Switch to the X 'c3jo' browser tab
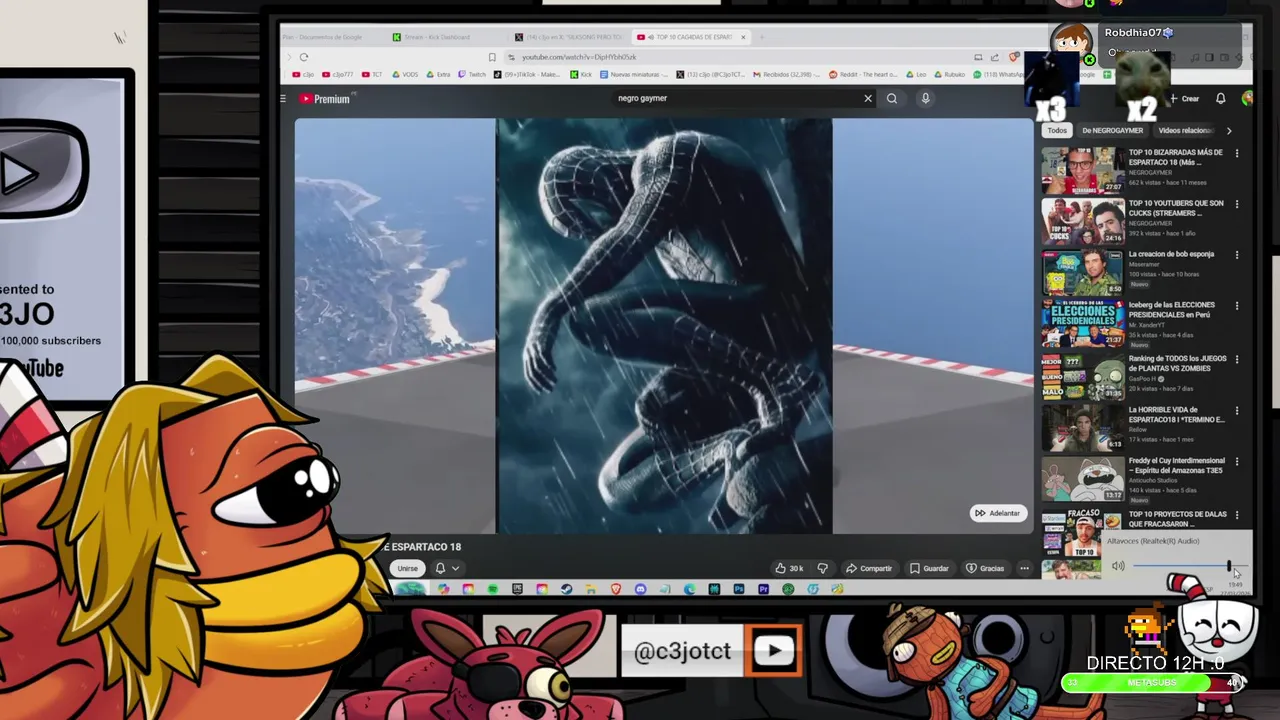Viewport: 1280px width, 720px height. (x=568, y=37)
